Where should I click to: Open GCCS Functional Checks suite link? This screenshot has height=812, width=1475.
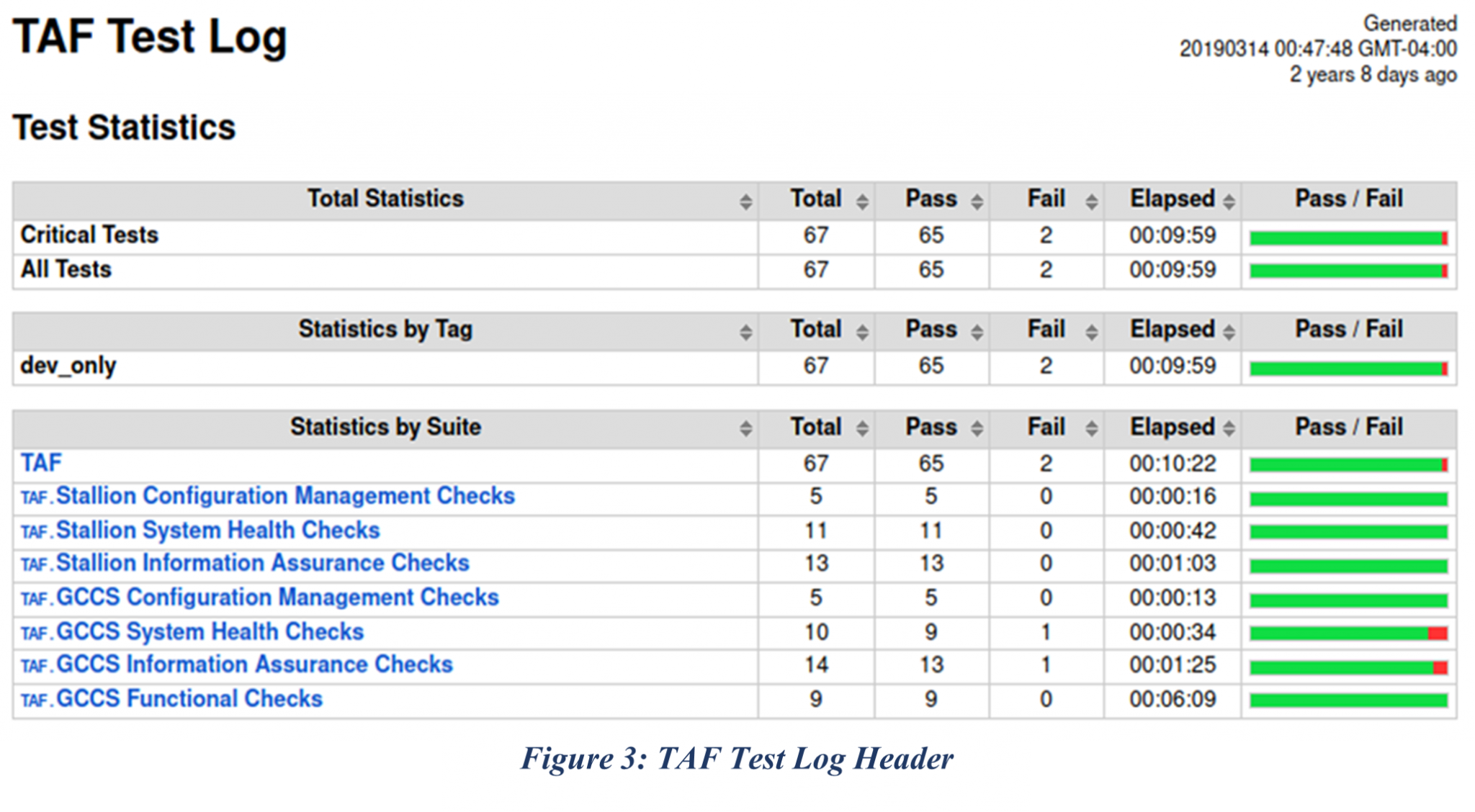coord(189,699)
